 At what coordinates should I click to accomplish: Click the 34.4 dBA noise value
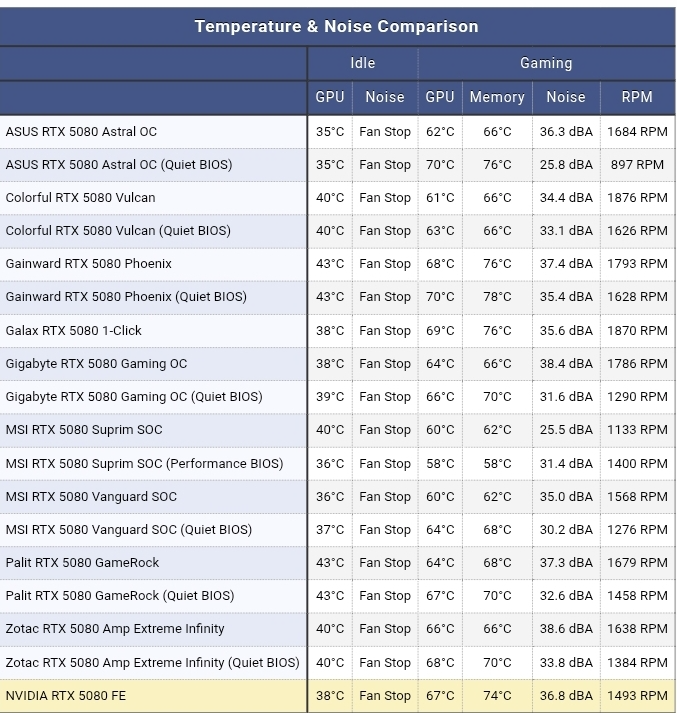click(x=566, y=198)
